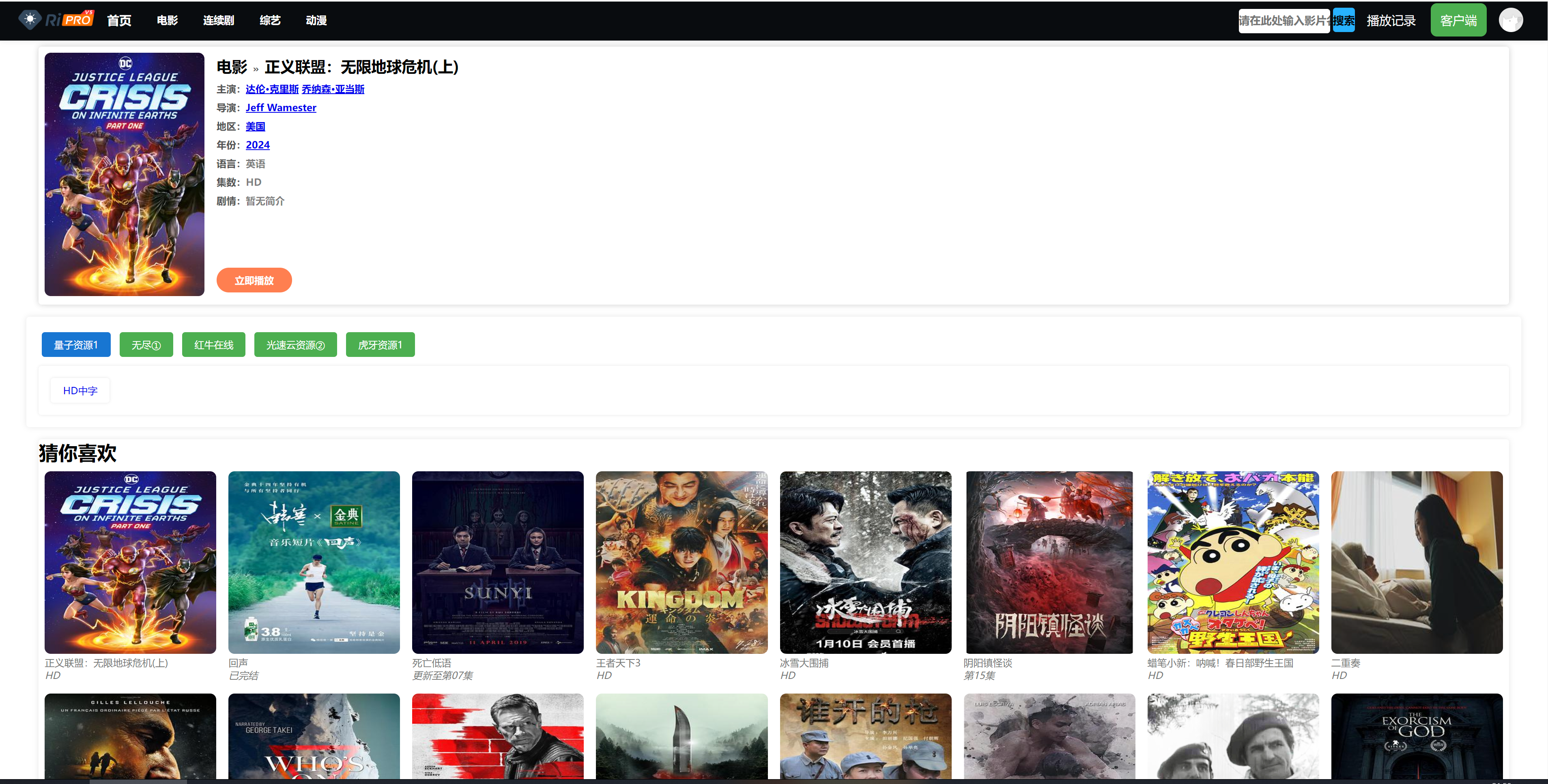
Task: Select the 无尽① source tab
Action: point(146,345)
